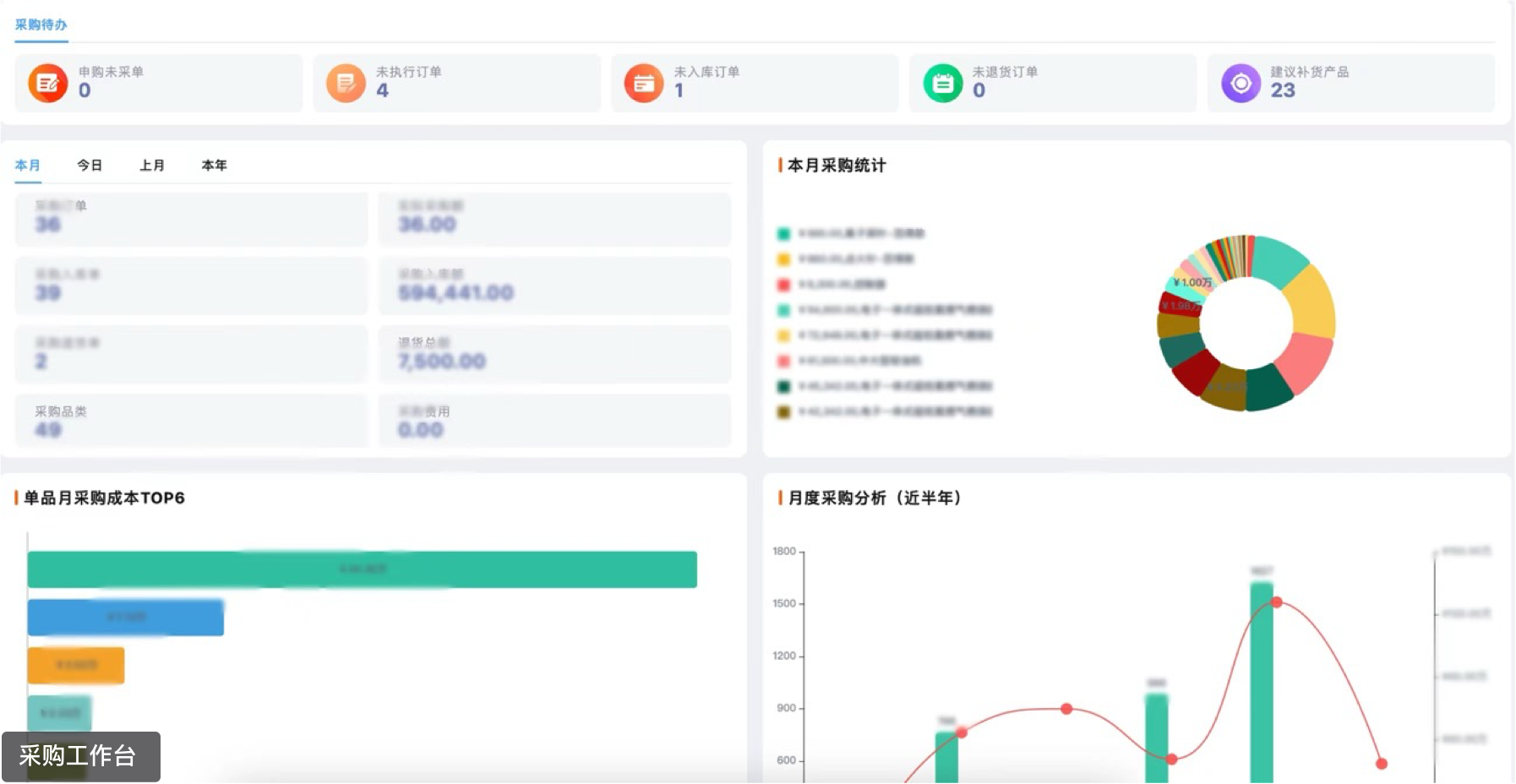Select the 本月 tab
Viewport: 1516px width, 784px height.
point(28,166)
